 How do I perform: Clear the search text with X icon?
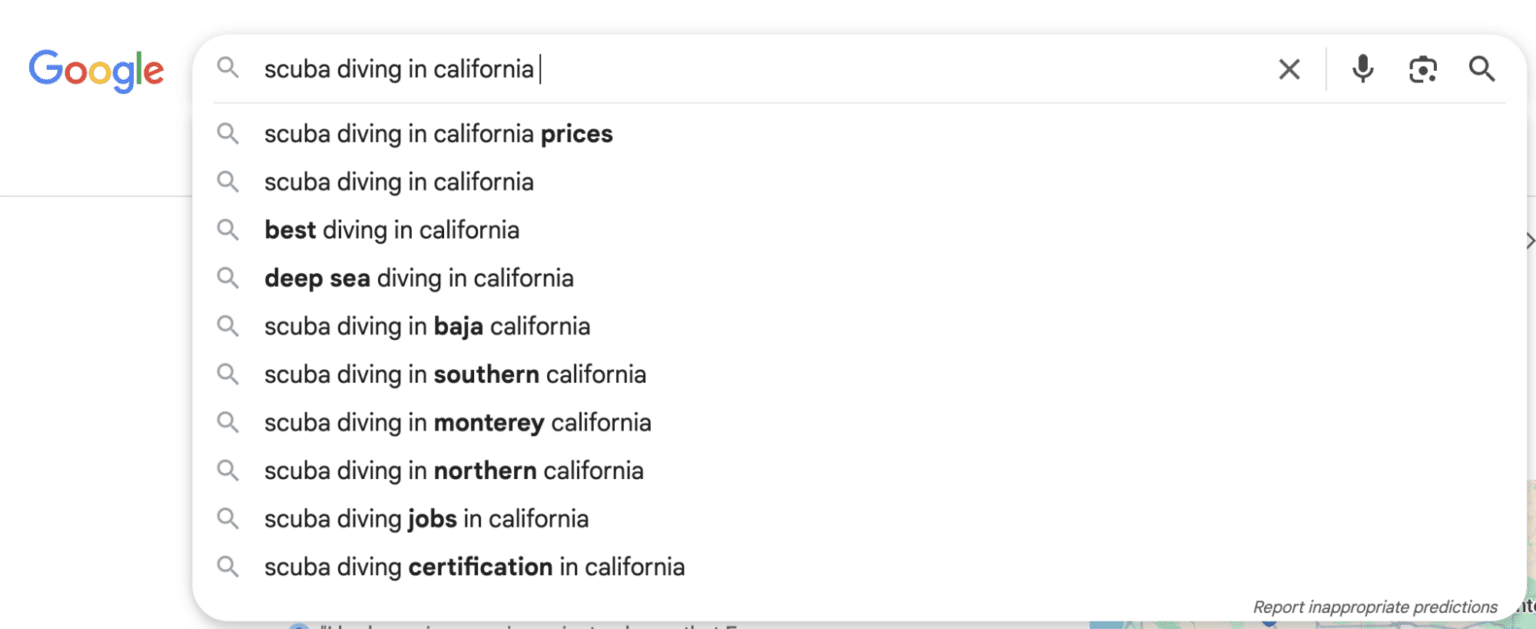pyautogui.click(x=1289, y=69)
